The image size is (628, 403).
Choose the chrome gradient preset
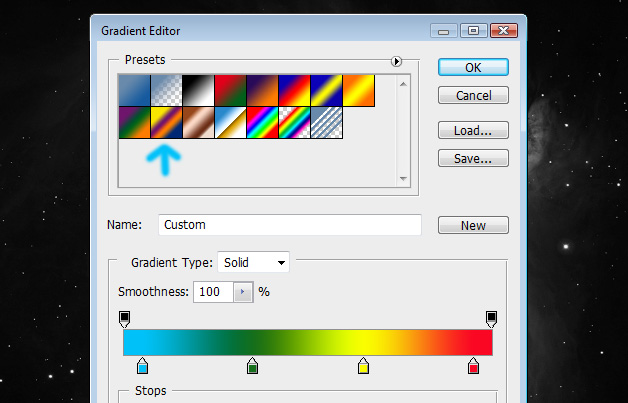tap(231, 123)
